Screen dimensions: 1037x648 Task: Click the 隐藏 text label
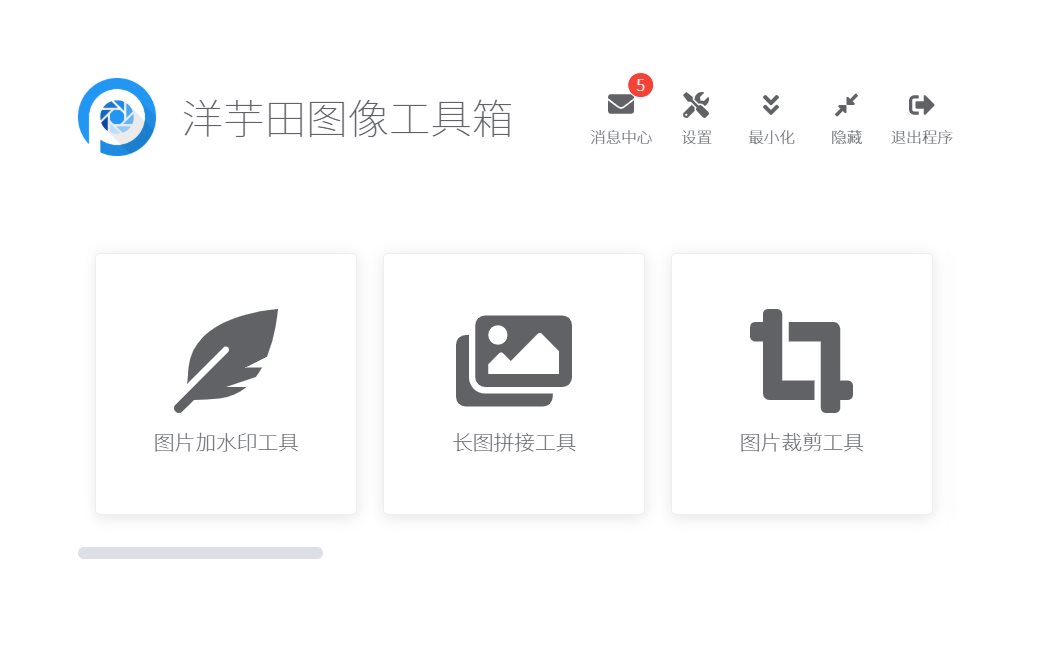[846, 138]
